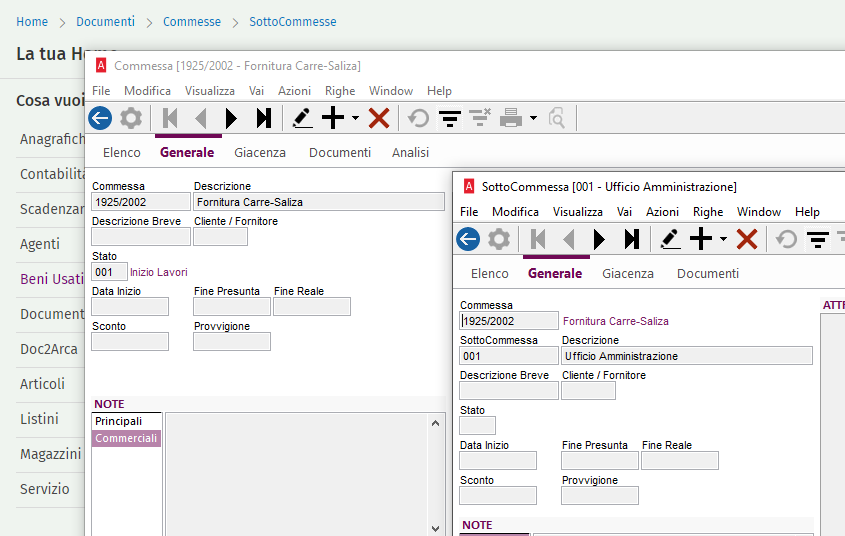845x536 pixels.
Task: Click edit pencil icon in SottoCommessa toolbar
Action: point(670,239)
